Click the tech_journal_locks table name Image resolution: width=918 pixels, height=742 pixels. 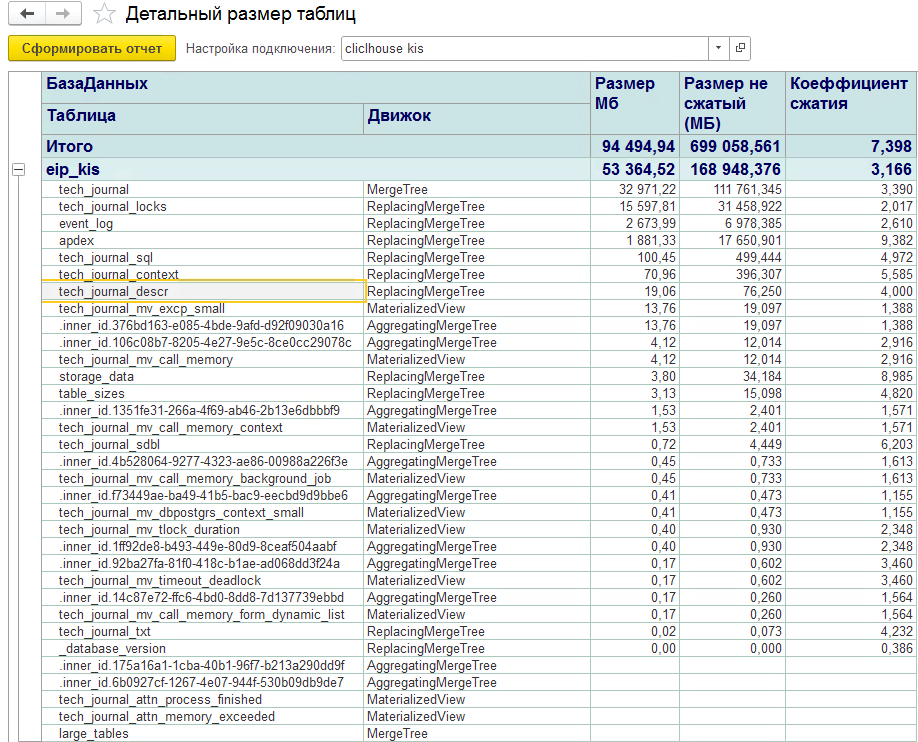(x=112, y=206)
